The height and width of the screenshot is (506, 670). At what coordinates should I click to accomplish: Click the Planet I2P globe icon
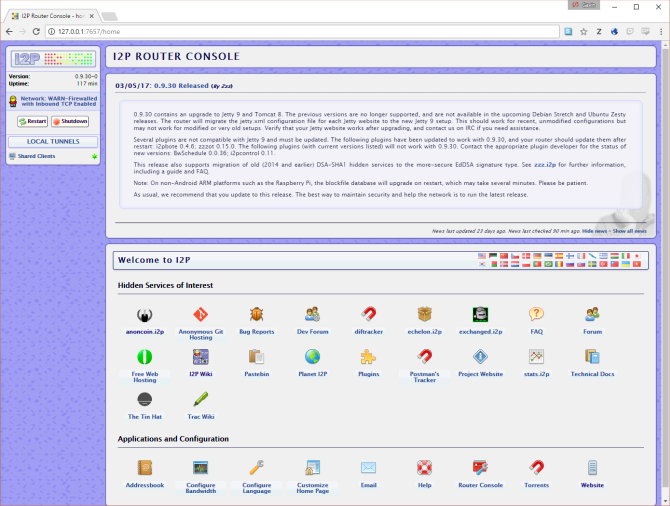coord(312,356)
